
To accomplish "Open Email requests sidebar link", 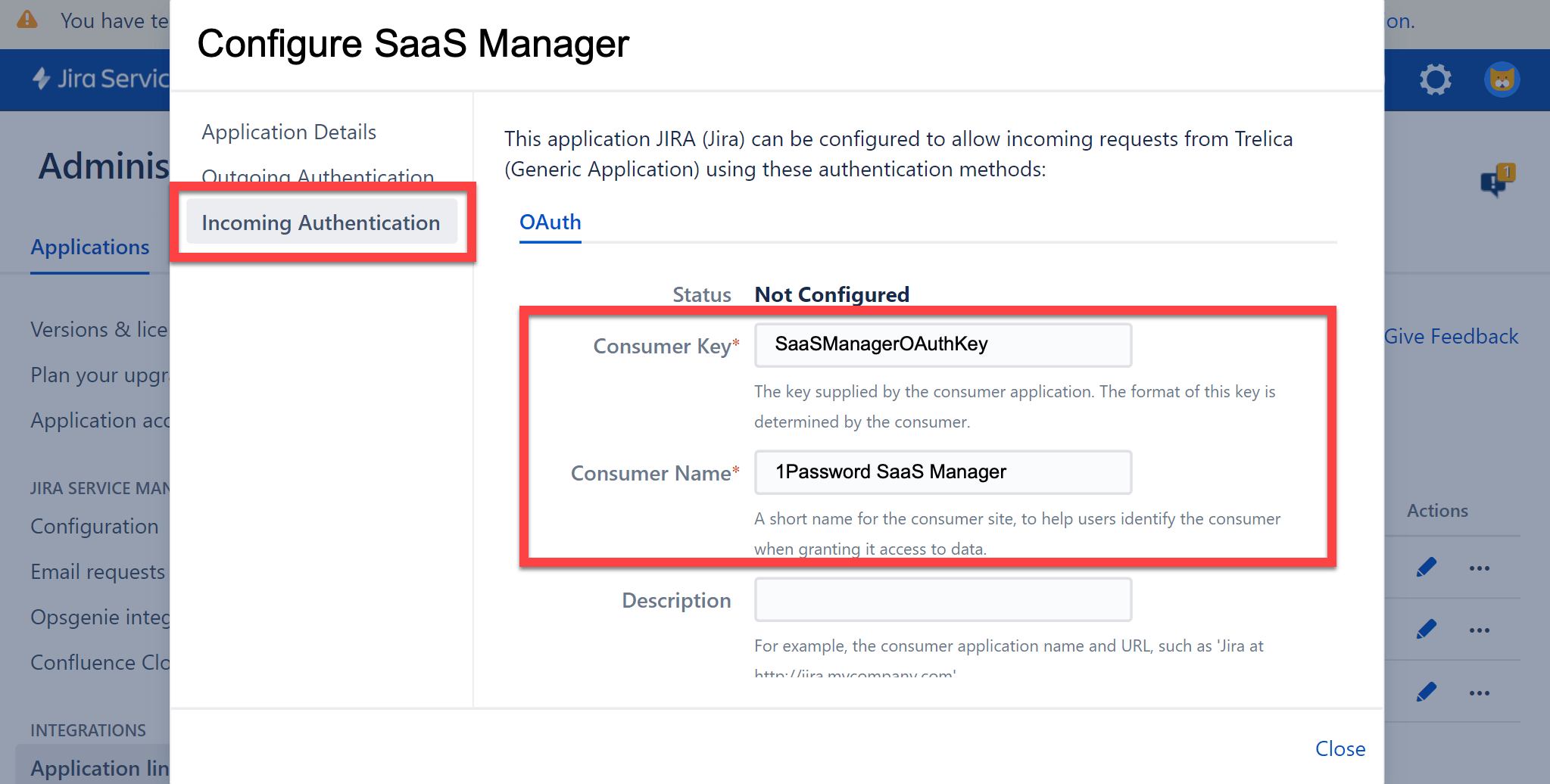I will [98, 572].
